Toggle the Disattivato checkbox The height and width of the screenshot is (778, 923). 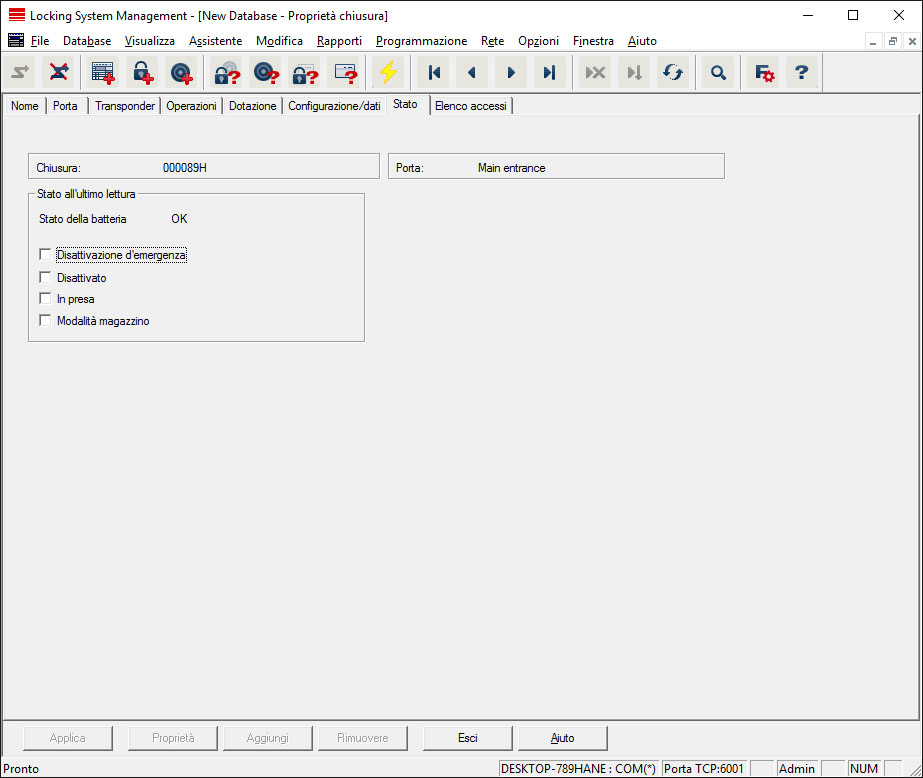tap(45, 277)
